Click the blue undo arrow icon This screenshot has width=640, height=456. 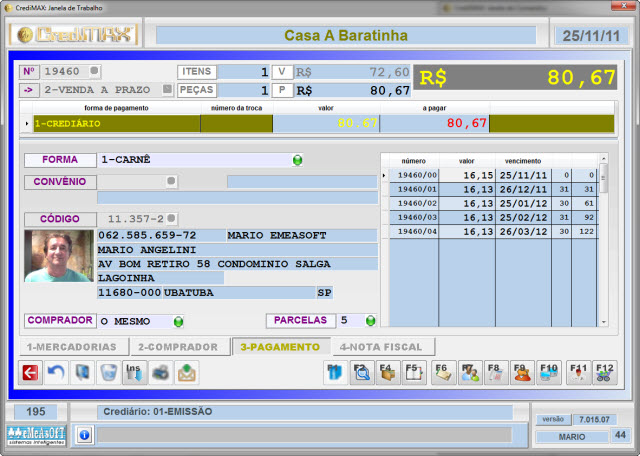(x=56, y=373)
